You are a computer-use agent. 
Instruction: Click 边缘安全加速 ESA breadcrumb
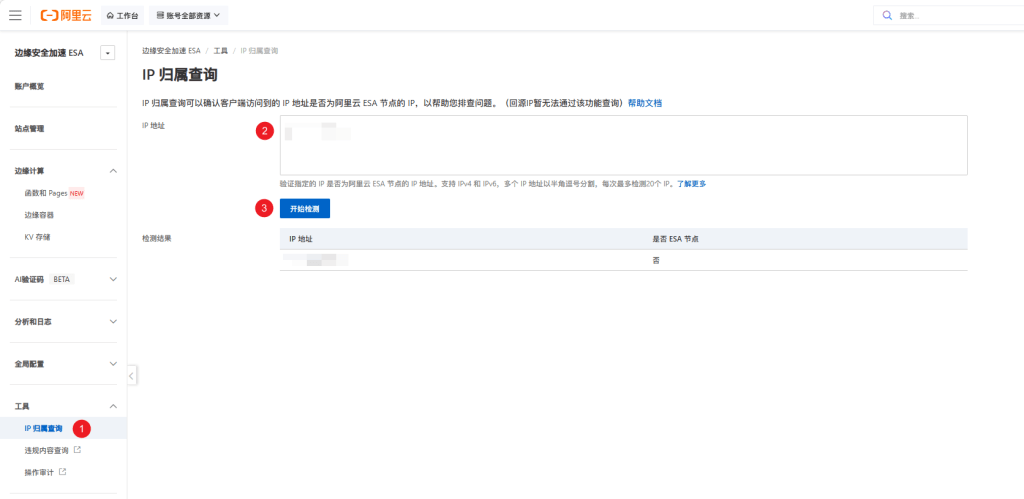[172, 50]
